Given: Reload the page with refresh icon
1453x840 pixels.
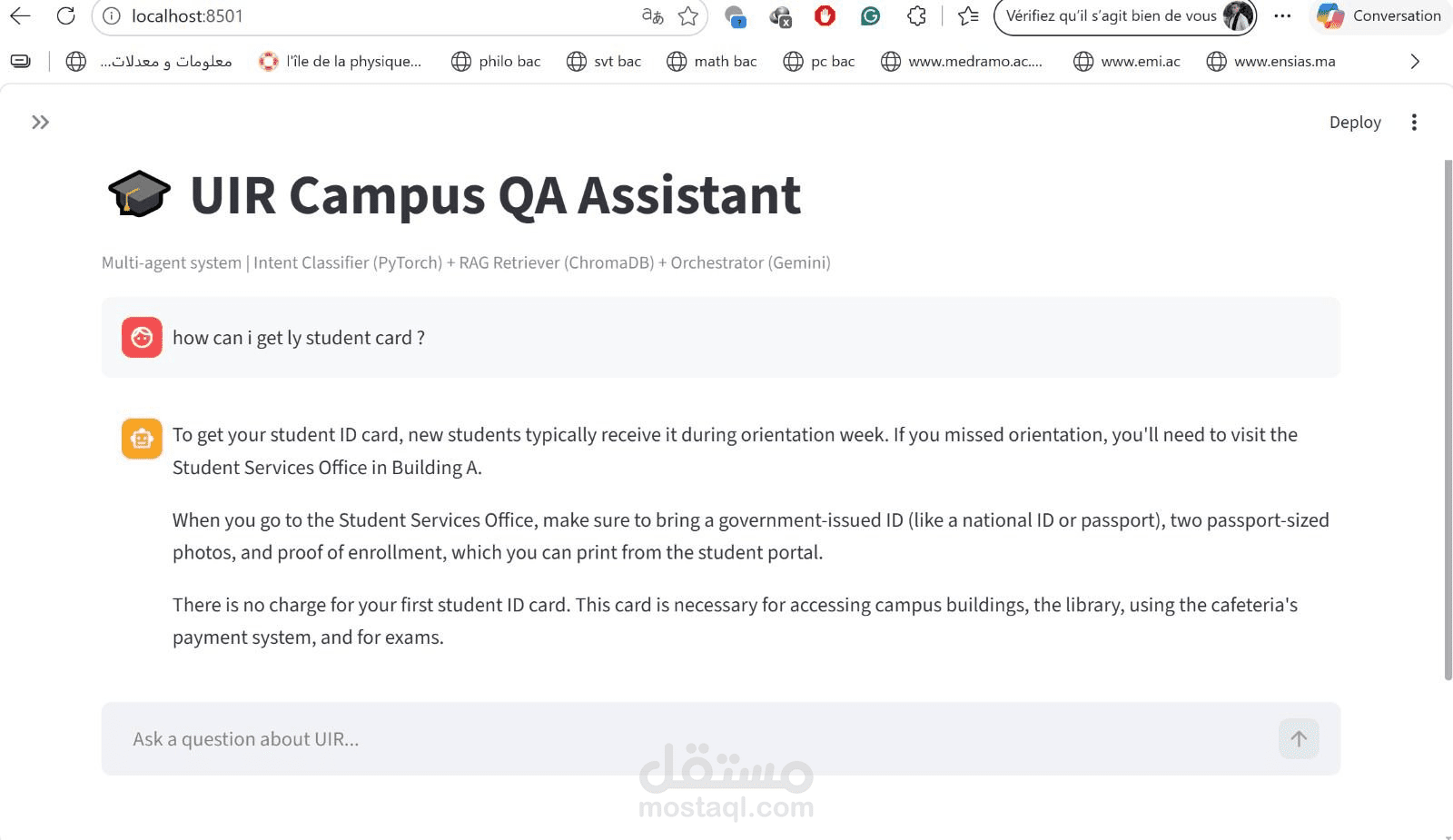Looking at the screenshot, I should click(65, 15).
